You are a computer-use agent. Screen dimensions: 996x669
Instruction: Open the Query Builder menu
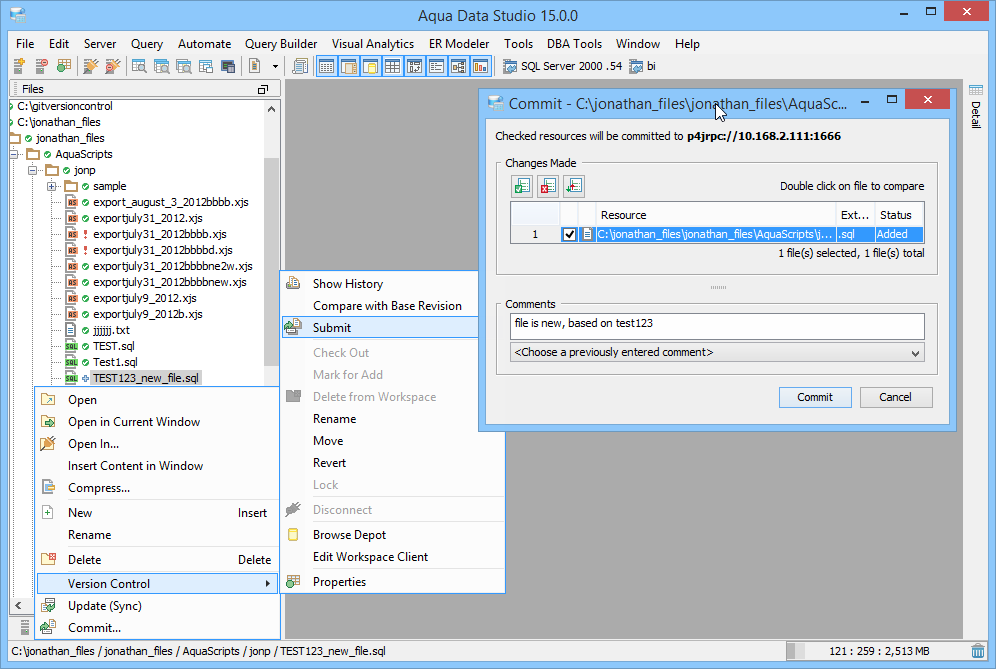pyautogui.click(x=281, y=44)
